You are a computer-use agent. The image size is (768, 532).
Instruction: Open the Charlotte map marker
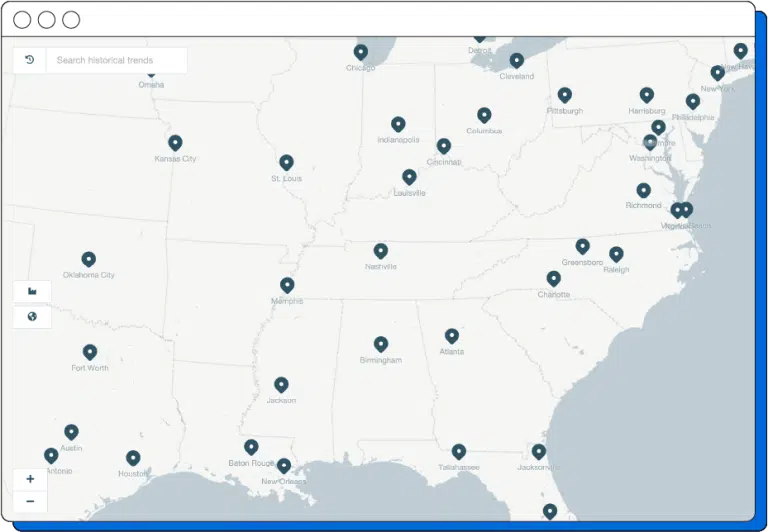click(554, 279)
